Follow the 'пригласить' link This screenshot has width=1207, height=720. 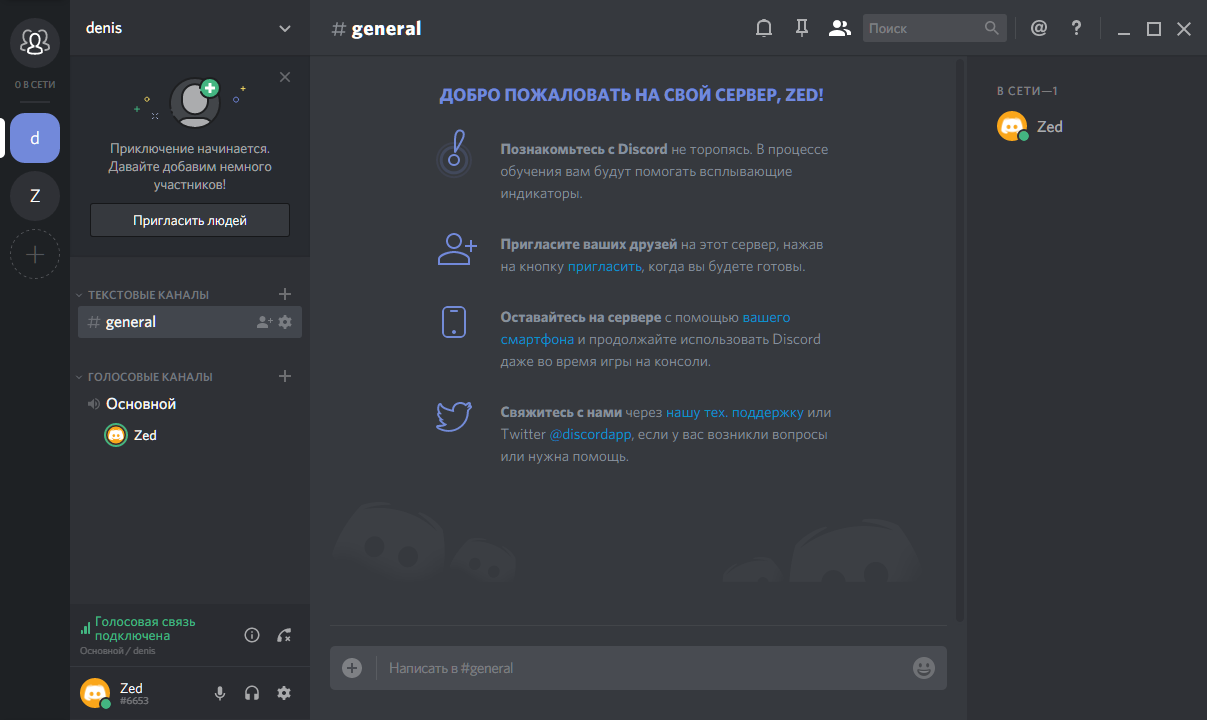pyautogui.click(x=604, y=267)
